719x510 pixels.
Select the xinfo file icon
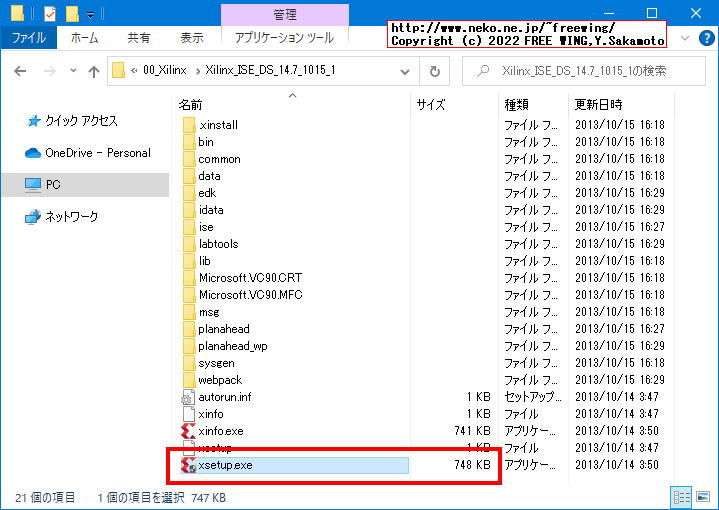click(188, 414)
